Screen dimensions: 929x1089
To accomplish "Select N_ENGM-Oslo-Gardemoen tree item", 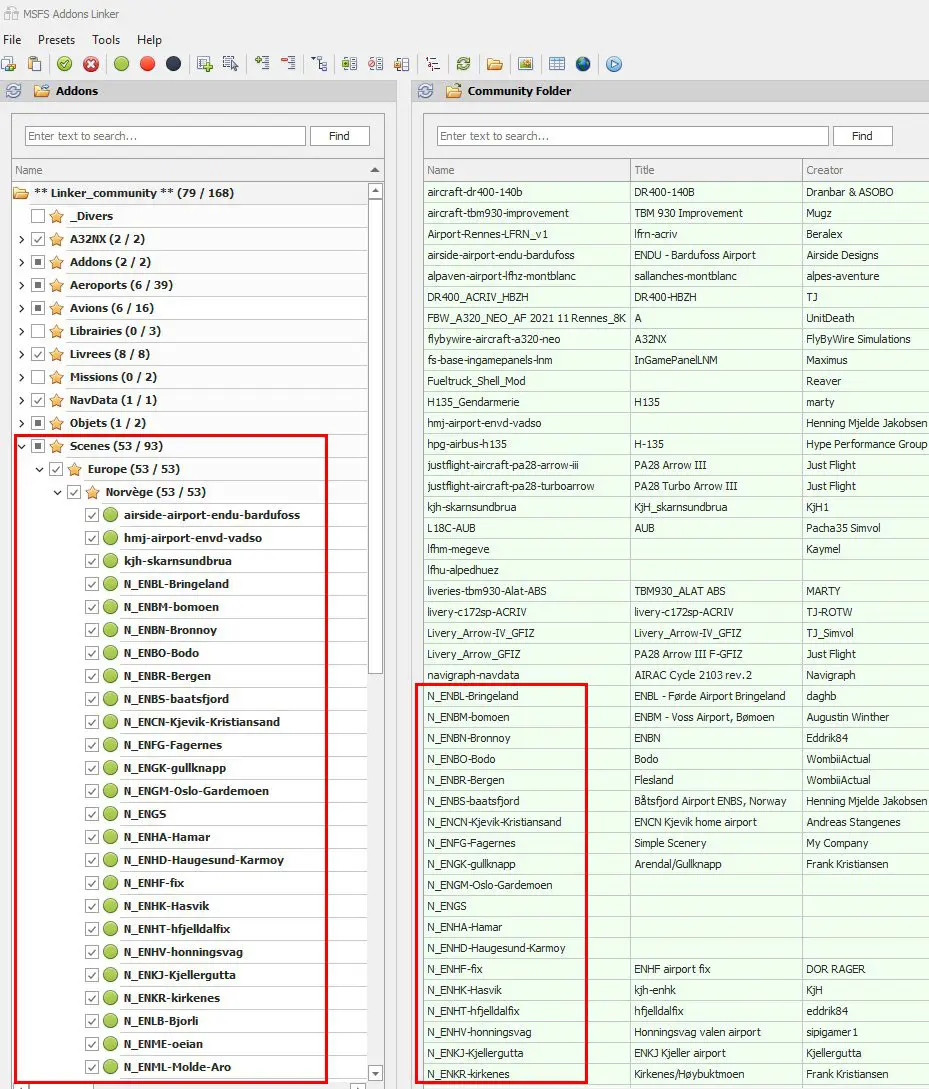I will [196, 791].
